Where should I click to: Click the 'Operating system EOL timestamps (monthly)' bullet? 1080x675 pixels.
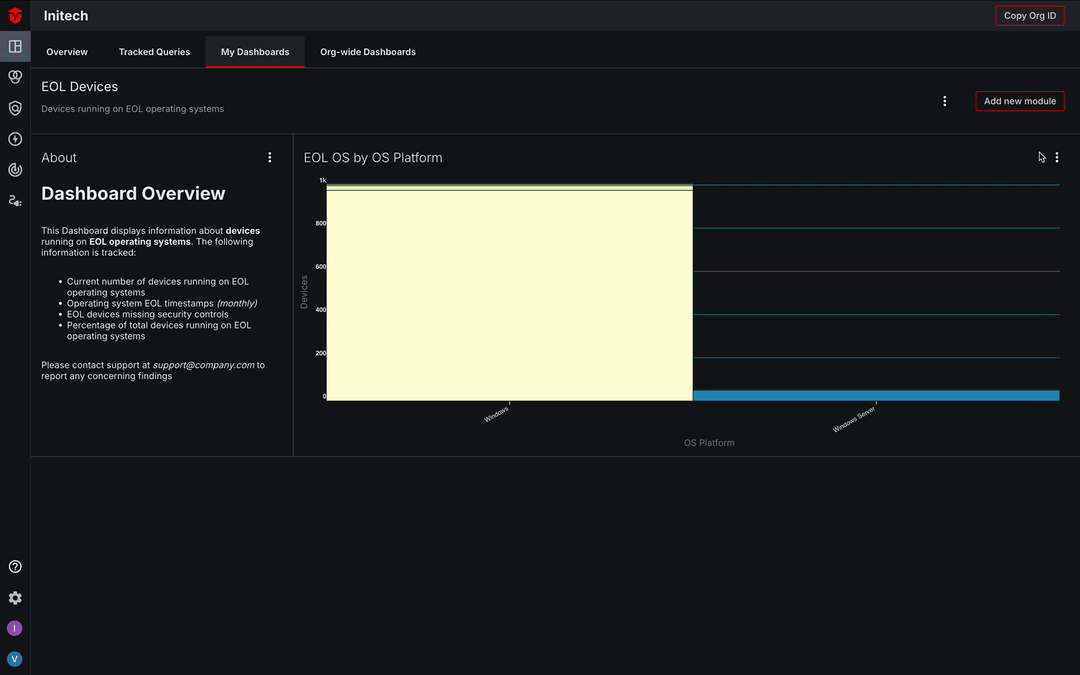162,303
